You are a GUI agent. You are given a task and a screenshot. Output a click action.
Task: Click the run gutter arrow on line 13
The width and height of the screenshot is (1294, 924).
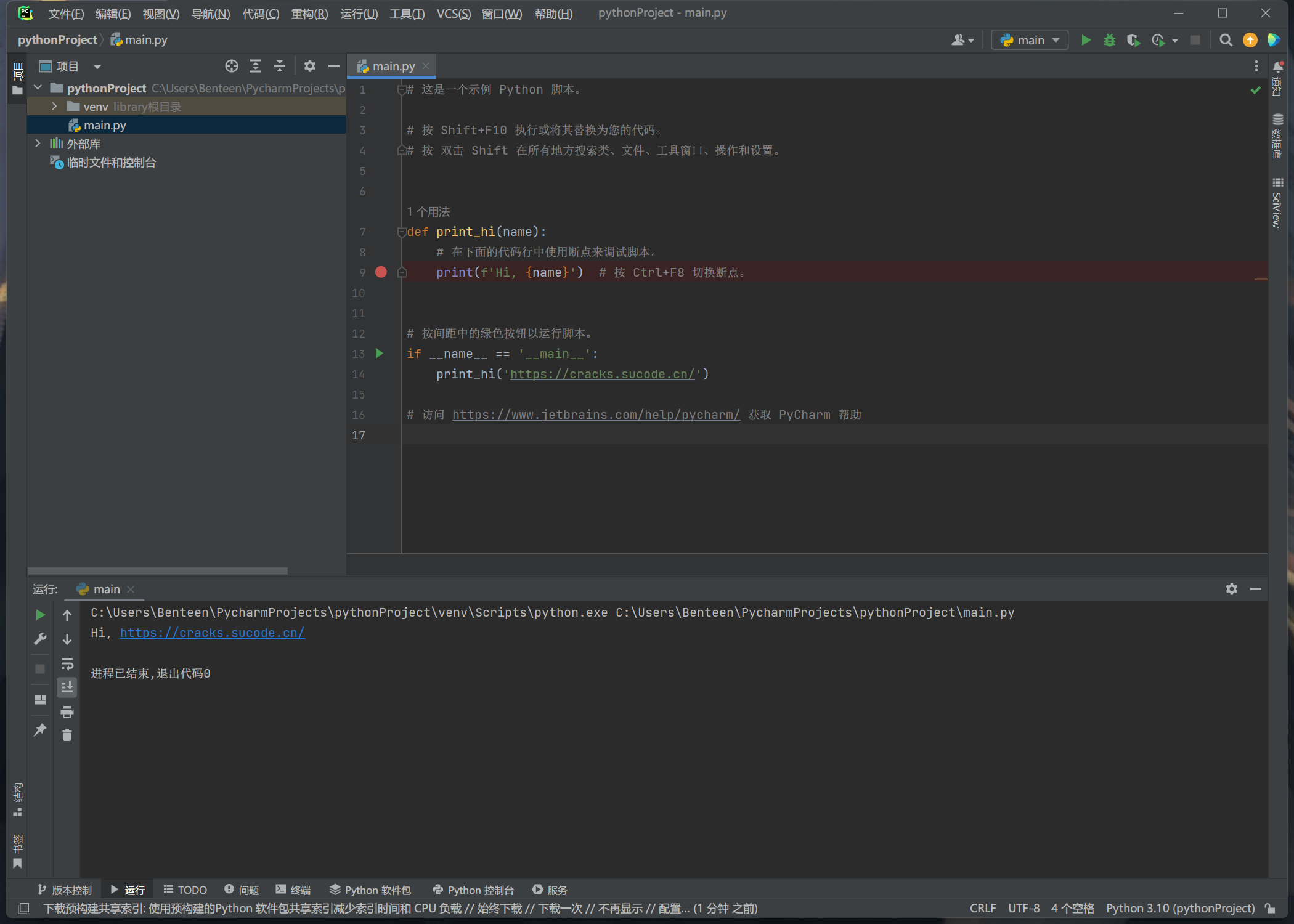pos(380,354)
